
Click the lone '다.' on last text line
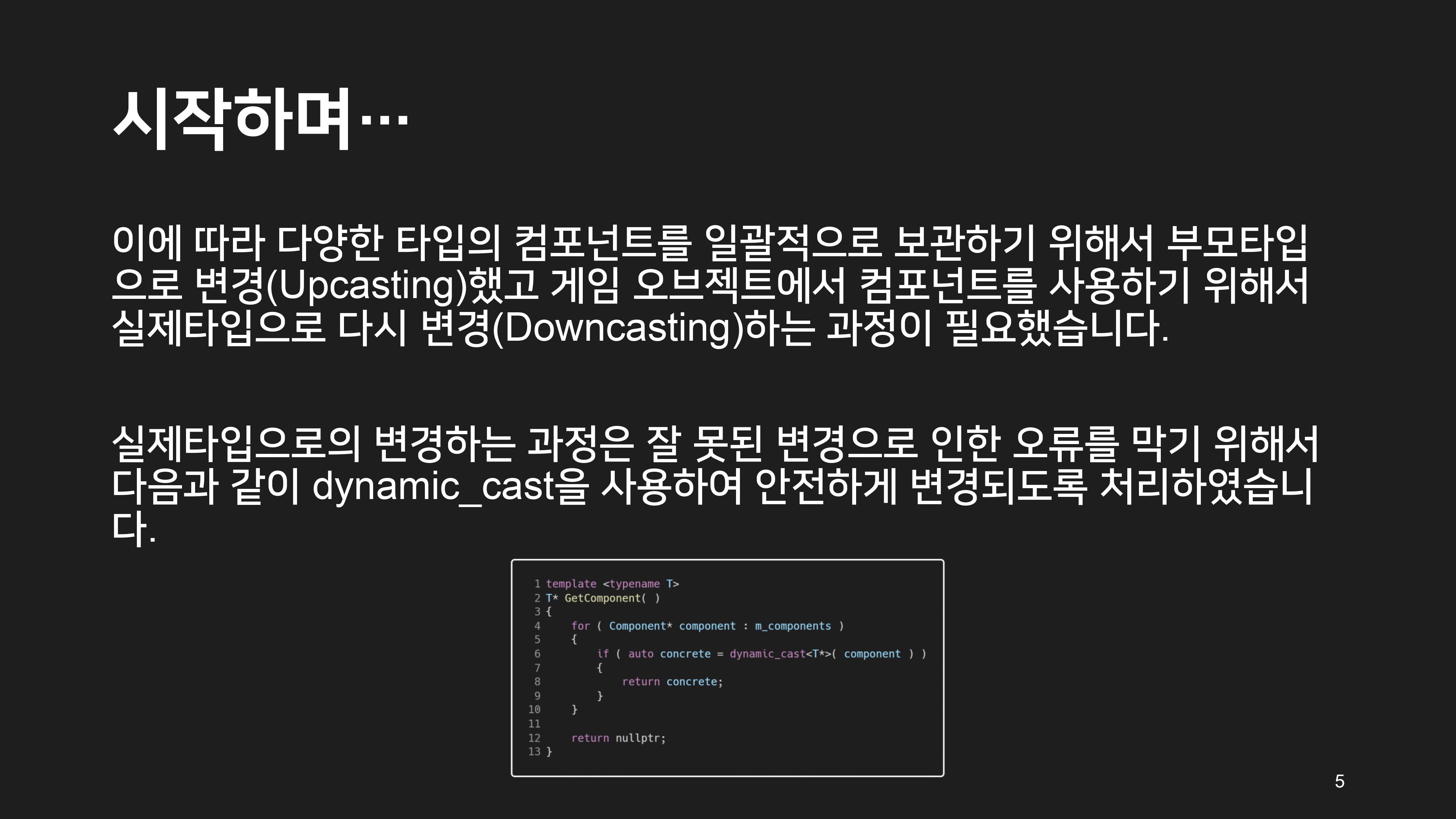coord(133,529)
